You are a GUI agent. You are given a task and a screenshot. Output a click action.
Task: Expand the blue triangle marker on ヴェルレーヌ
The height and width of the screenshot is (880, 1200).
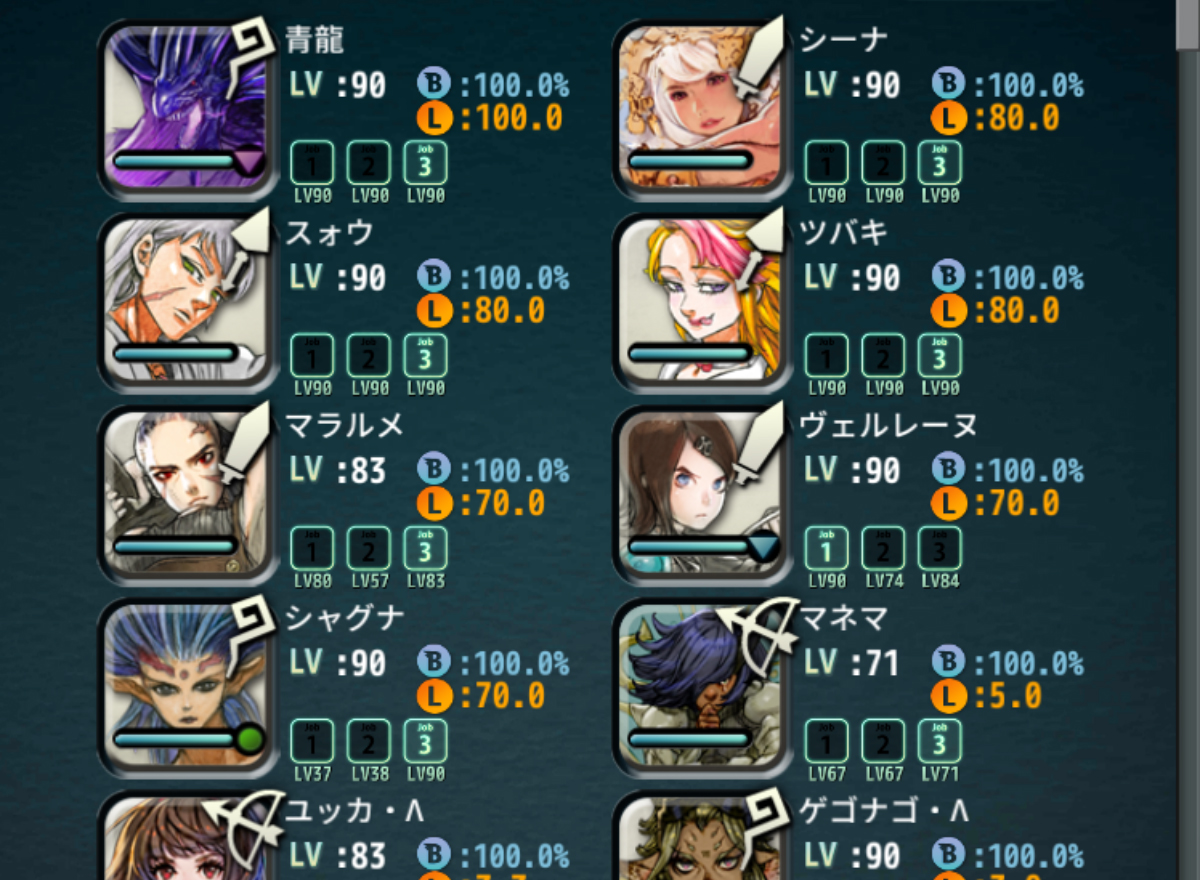coord(763,547)
